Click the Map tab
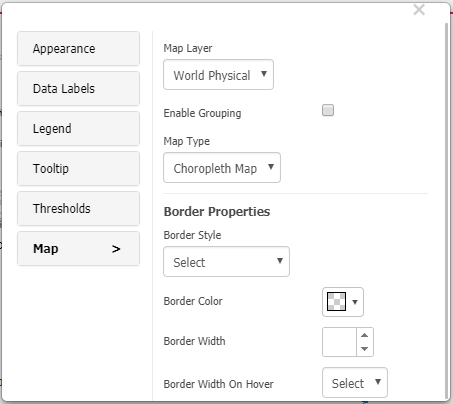The height and width of the screenshot is (404, 453). coord(78,249)
